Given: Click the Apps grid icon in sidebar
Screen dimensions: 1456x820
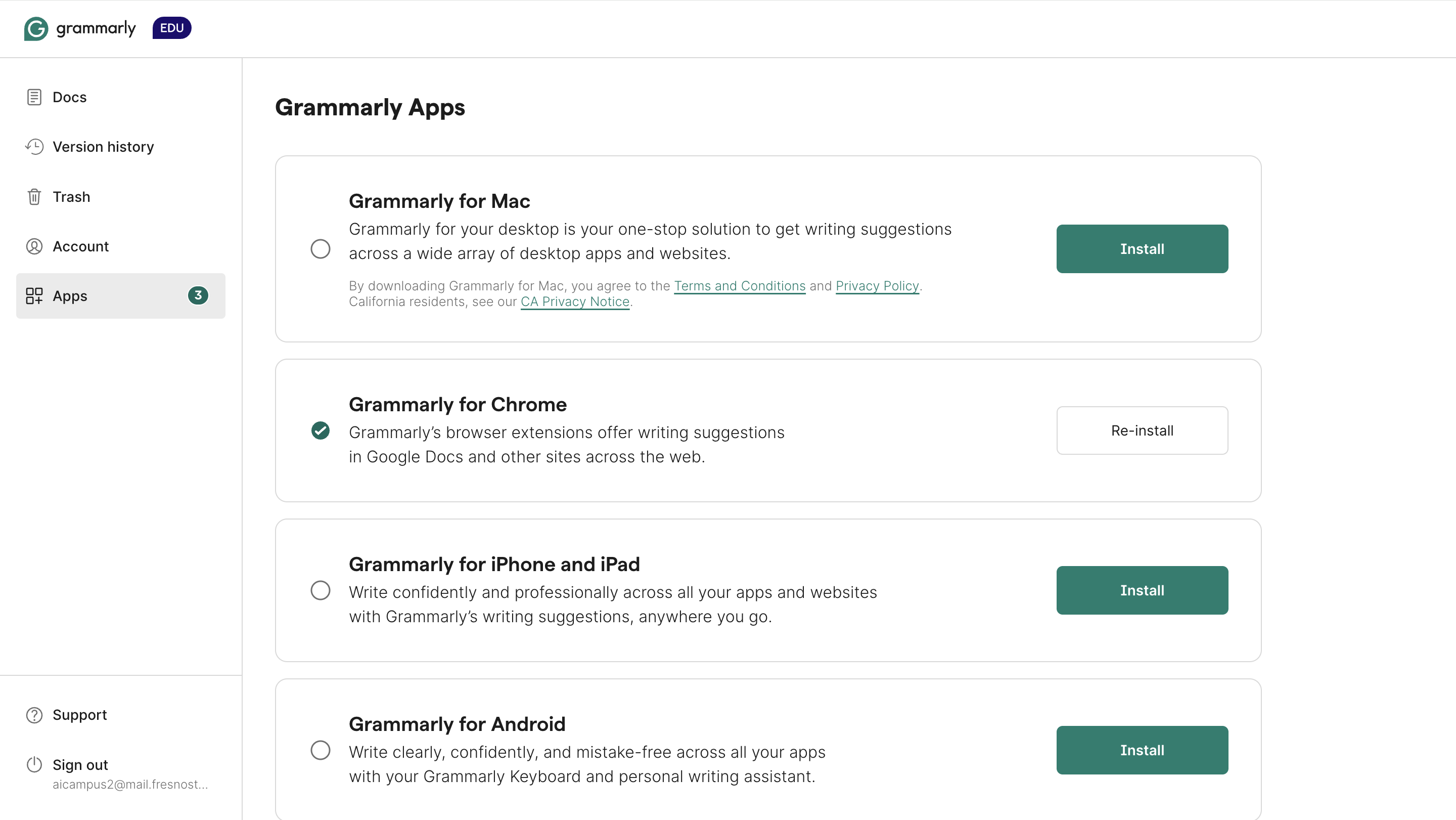Looking at the screenshot, I should point(34,296).
